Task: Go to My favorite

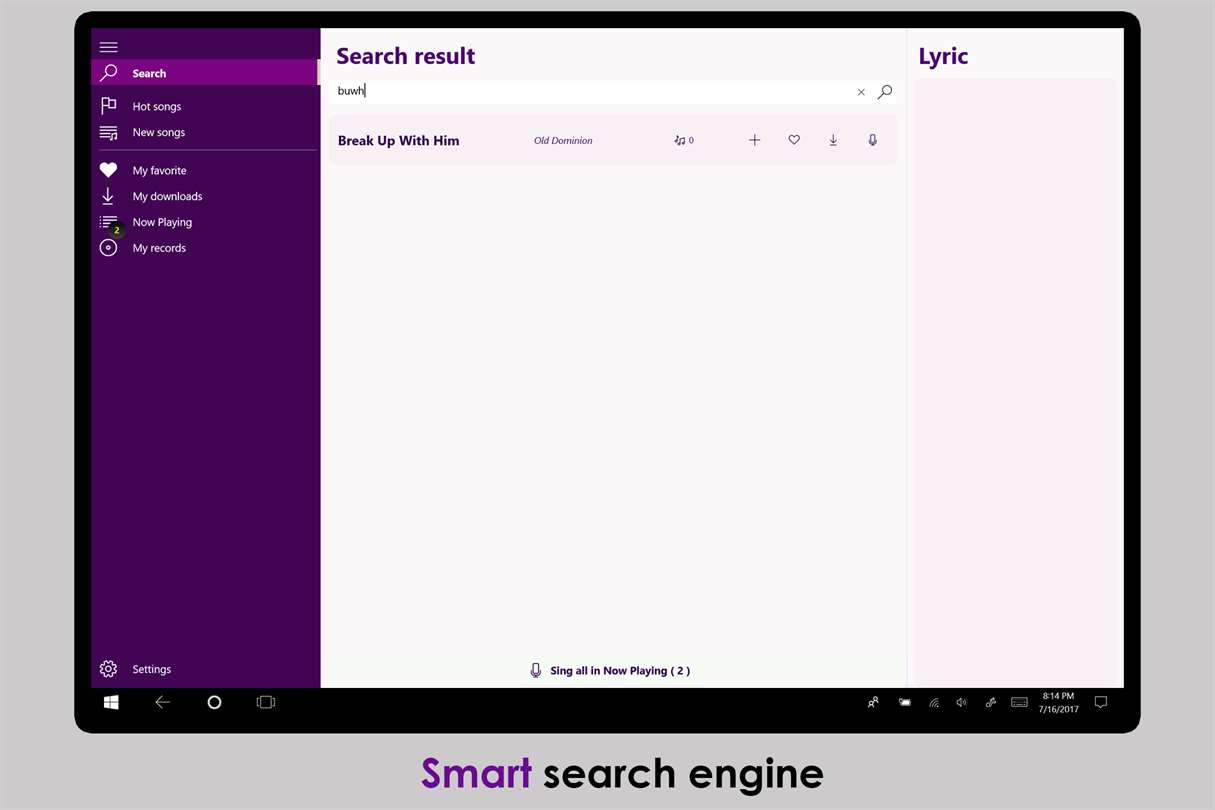Action: 205,170
